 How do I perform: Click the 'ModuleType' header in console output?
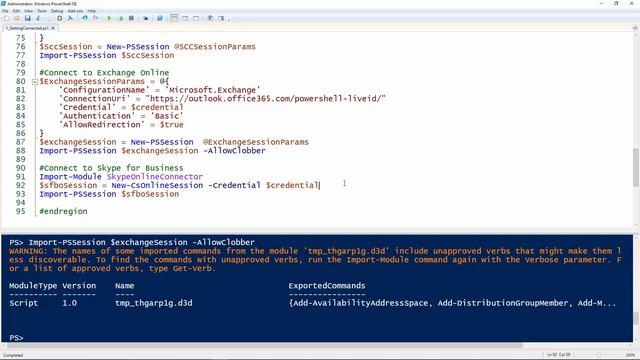[x=33, y=286]
